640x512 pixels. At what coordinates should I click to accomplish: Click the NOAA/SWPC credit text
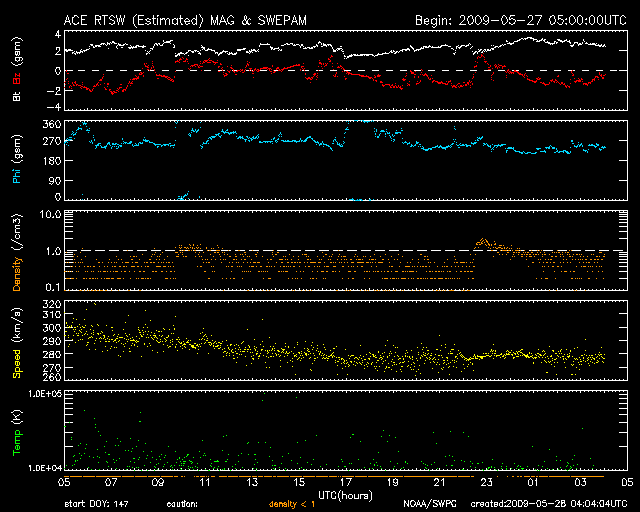pyautogui.click(x=428, y=503)
